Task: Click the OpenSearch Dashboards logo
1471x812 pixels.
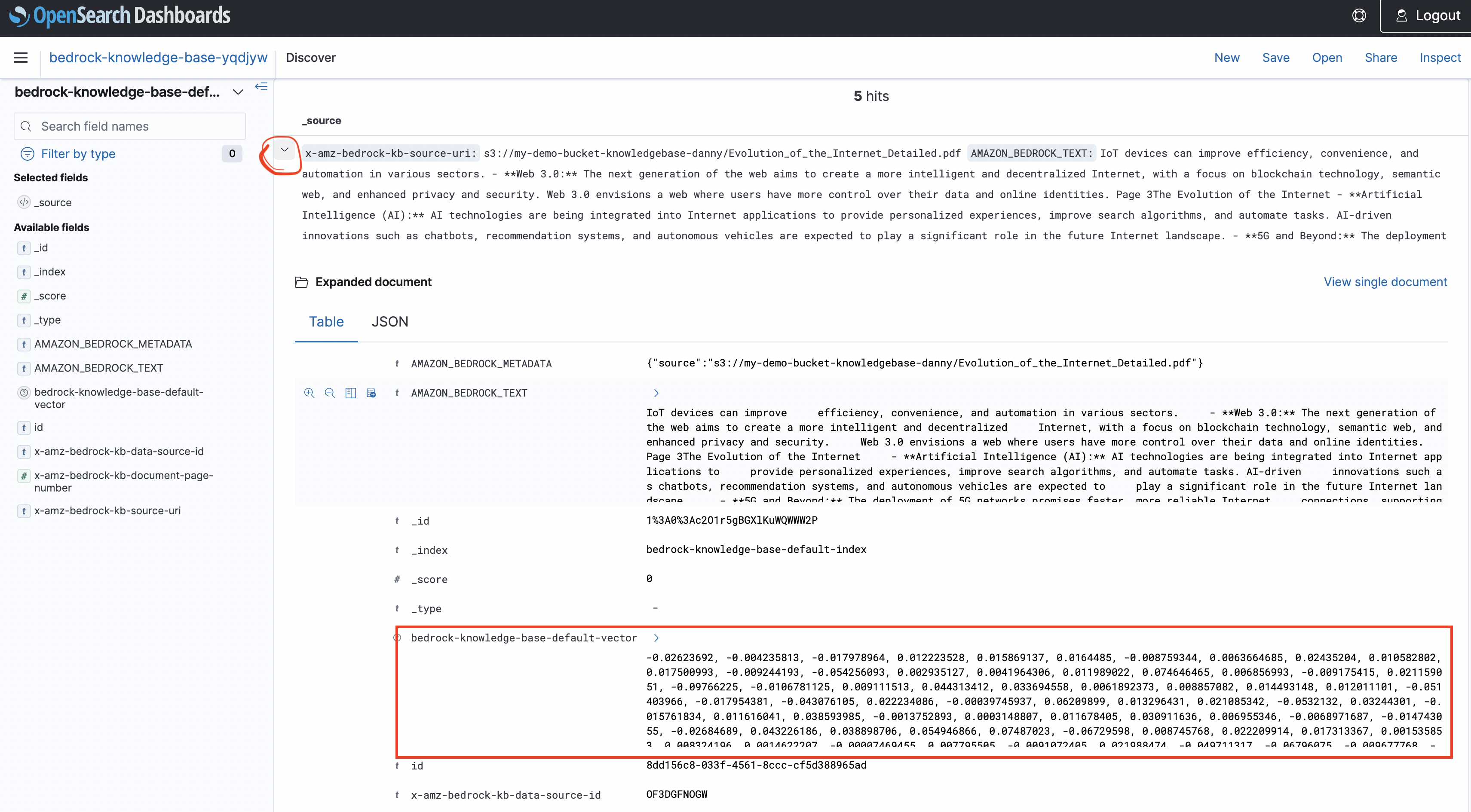Action: pyautogui.click(x=120, y=15)
